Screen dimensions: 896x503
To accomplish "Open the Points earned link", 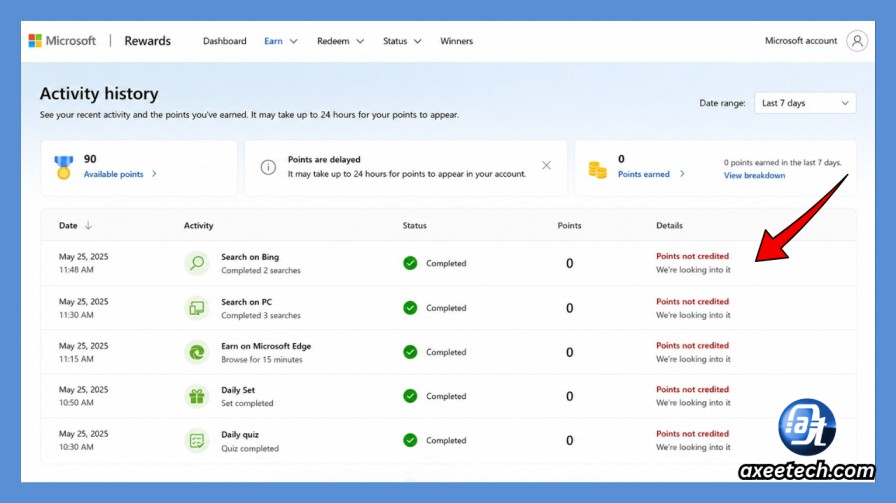I will click(643, 174).
